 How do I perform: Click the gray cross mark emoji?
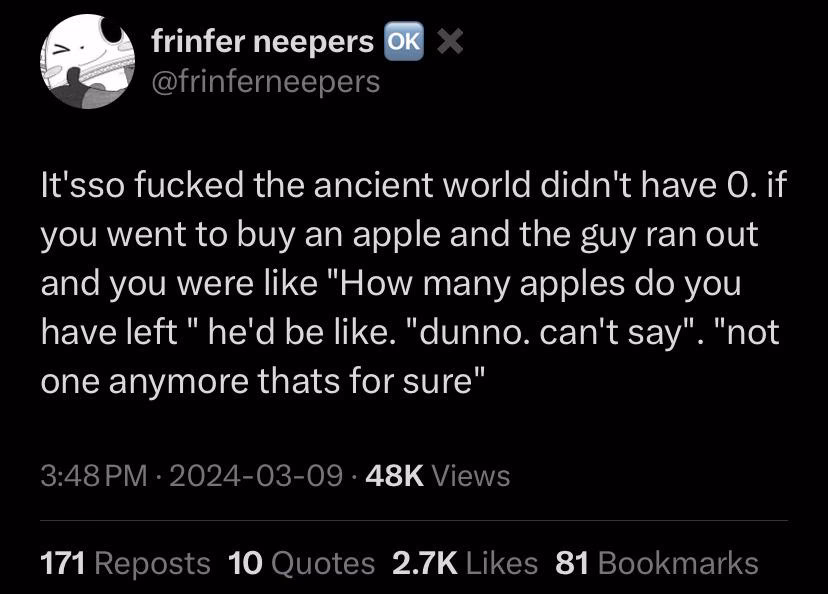coord(450,42)
